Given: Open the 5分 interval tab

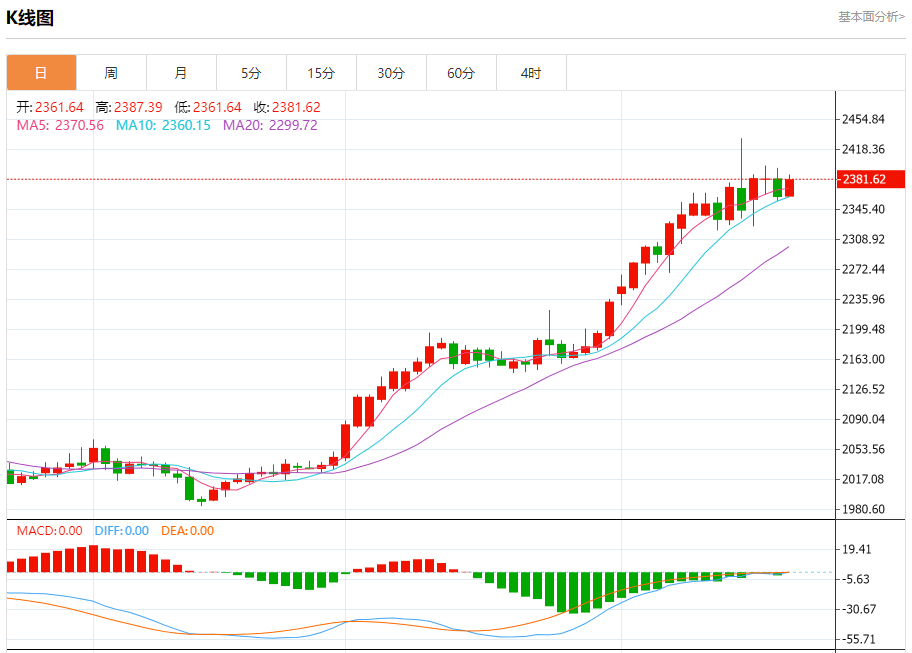Looking at the screenshot, I should click(251, 73).
